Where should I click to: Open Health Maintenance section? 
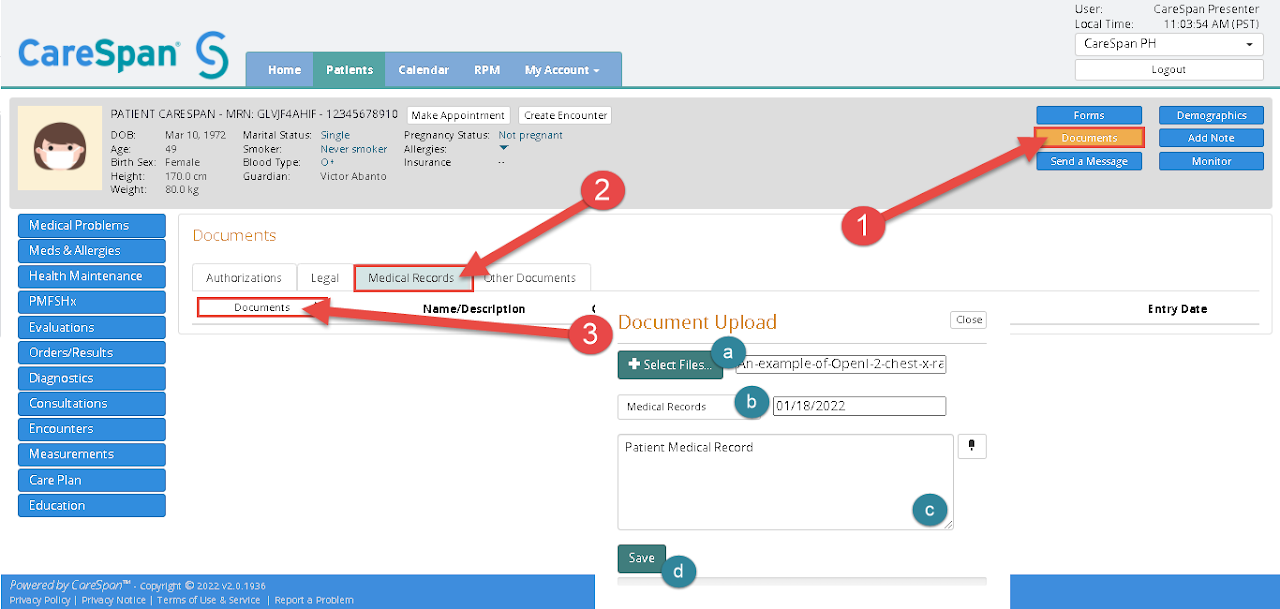point(92,276)
